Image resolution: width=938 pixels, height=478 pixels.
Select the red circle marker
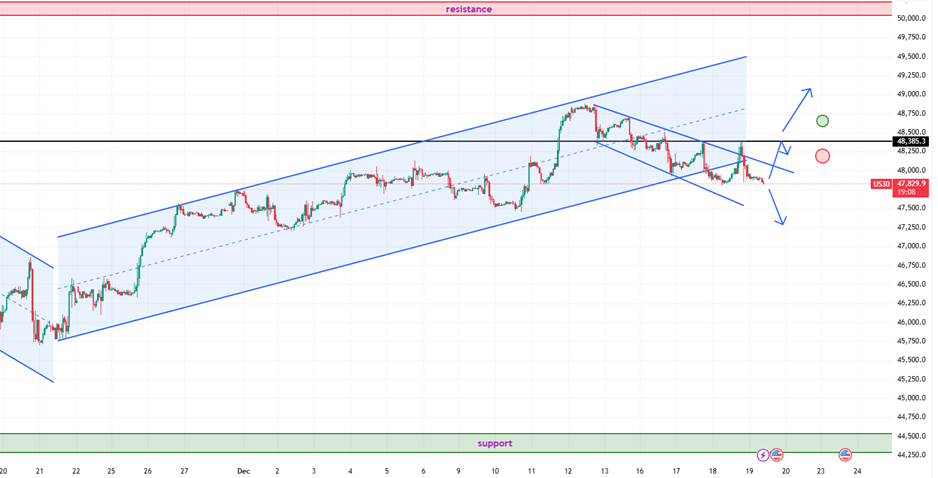point(822,155)
